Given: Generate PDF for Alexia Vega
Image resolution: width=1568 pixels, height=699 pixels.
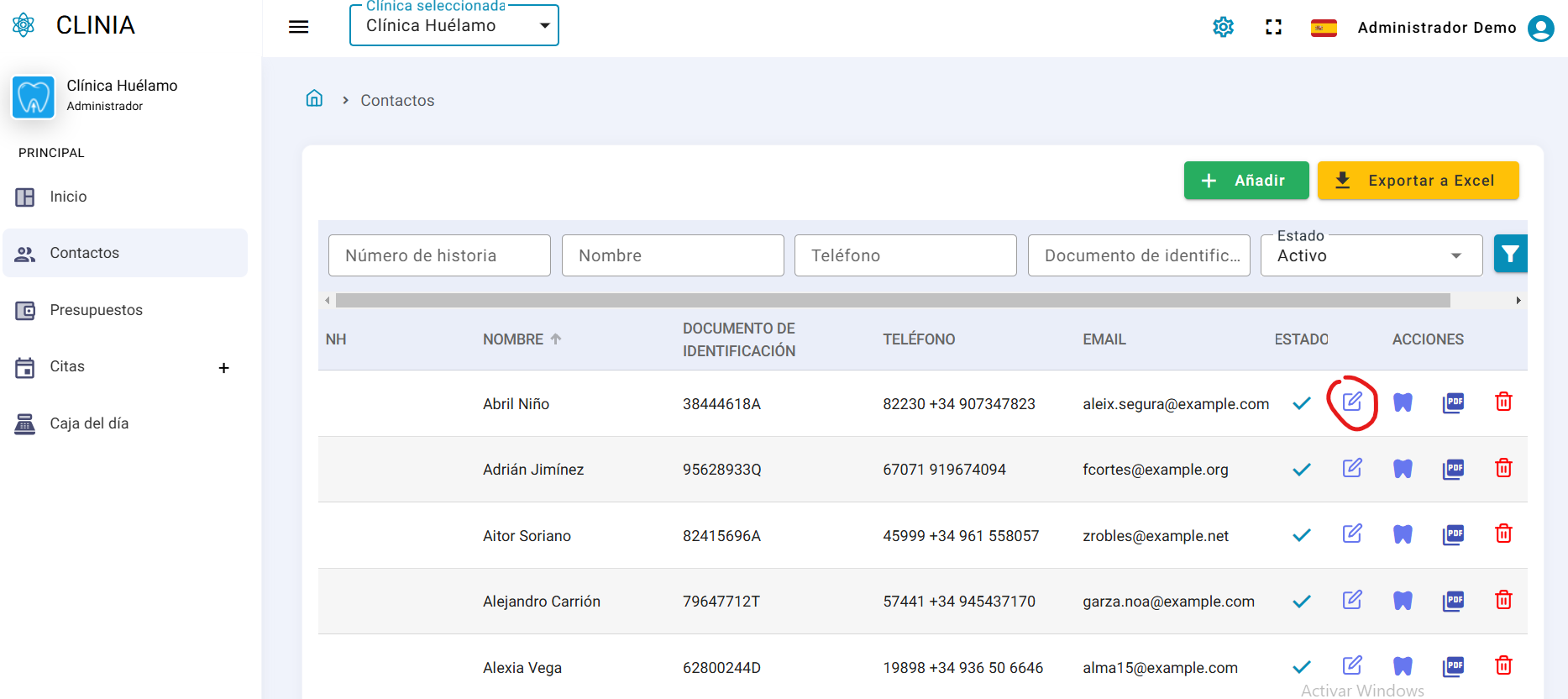Looking at the screenshot, I should [x=1453, y=666].
